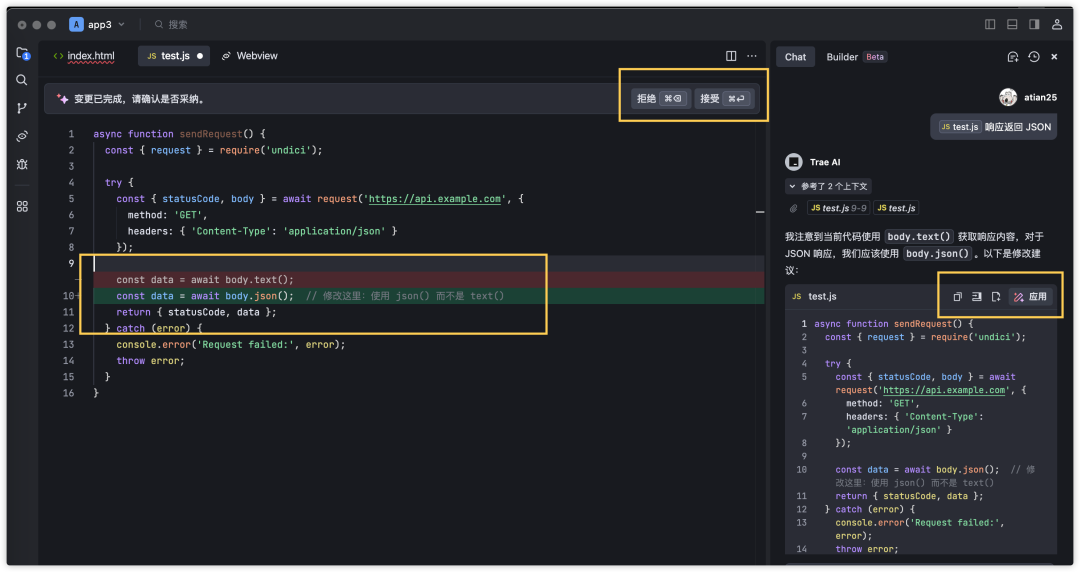
Task: Open the Search icon in activity bar
Action: point(22,80)
